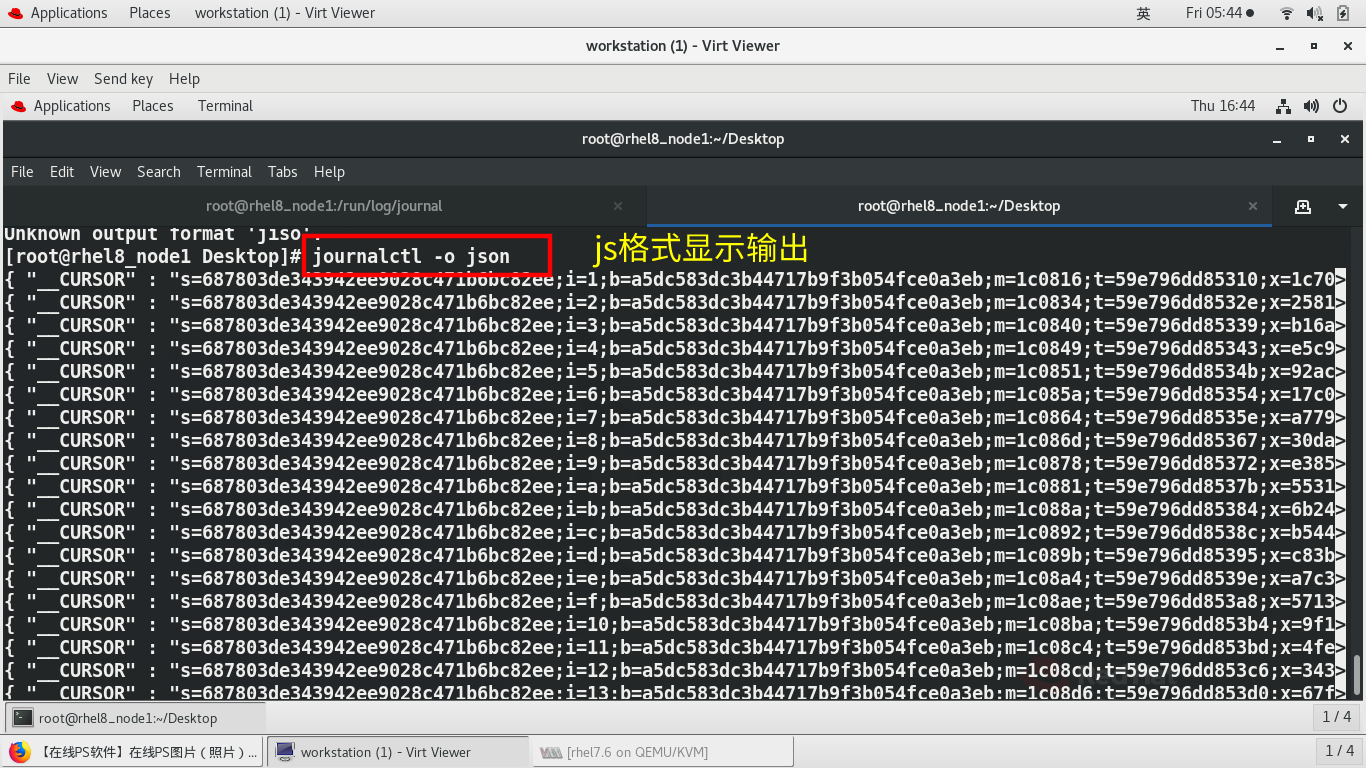Open terminal File menu
The width and height of the screenshot is (1366, 768).
coord(22,172)
